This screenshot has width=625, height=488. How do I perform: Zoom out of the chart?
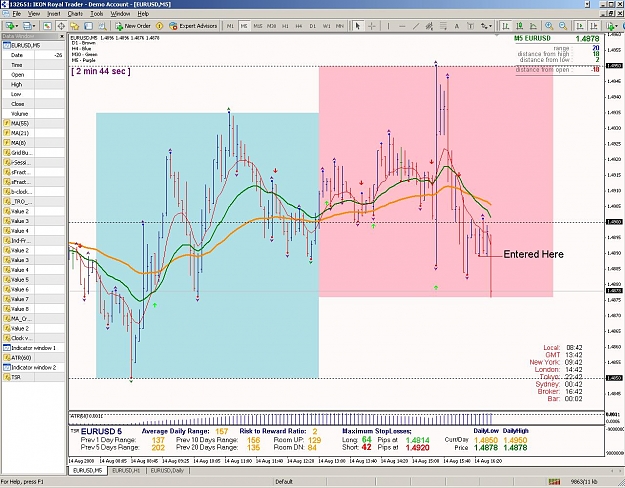pos(563,26)
